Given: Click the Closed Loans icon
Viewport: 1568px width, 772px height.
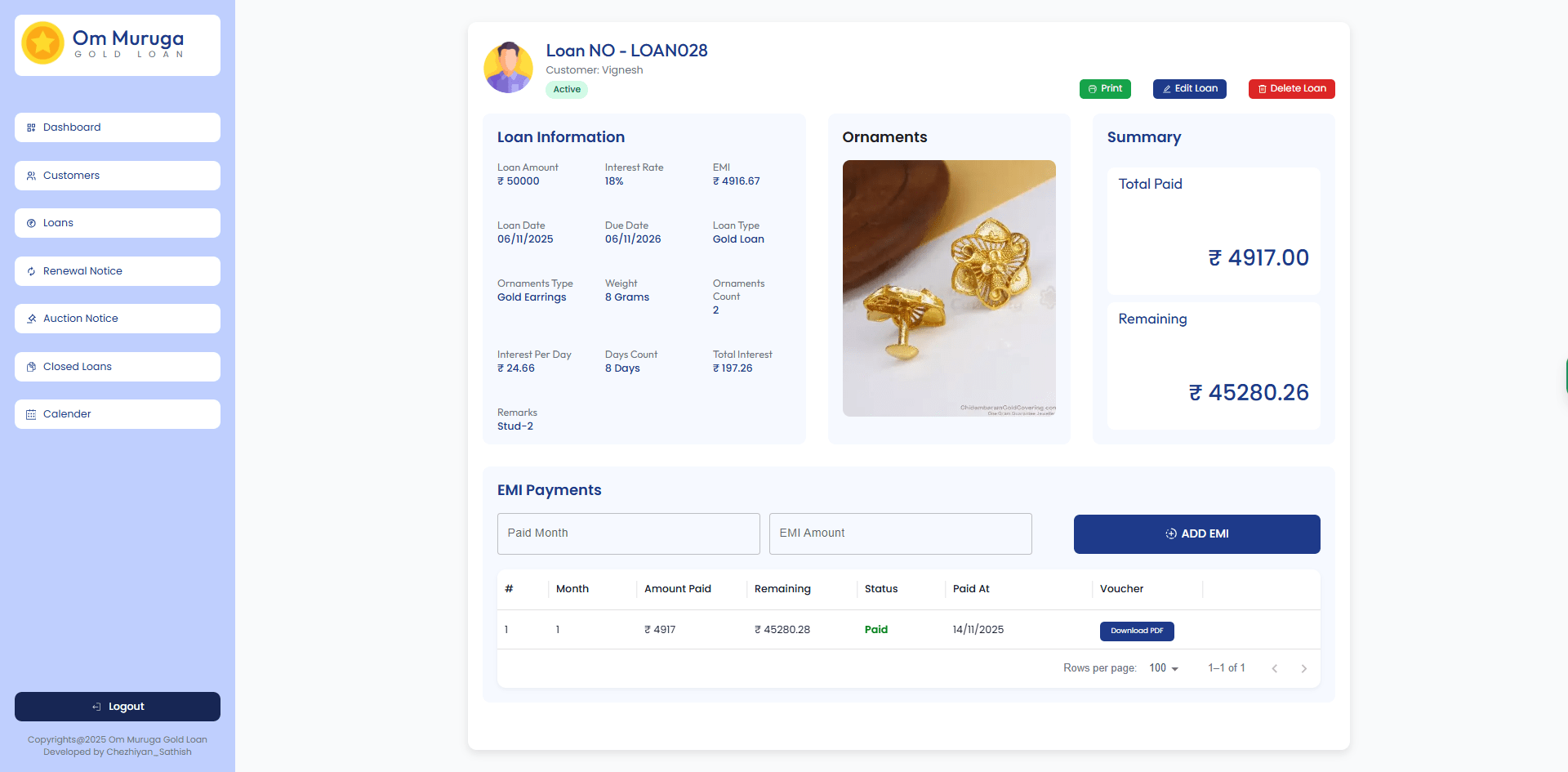Looking at the screenshot, I should point(31,367).
